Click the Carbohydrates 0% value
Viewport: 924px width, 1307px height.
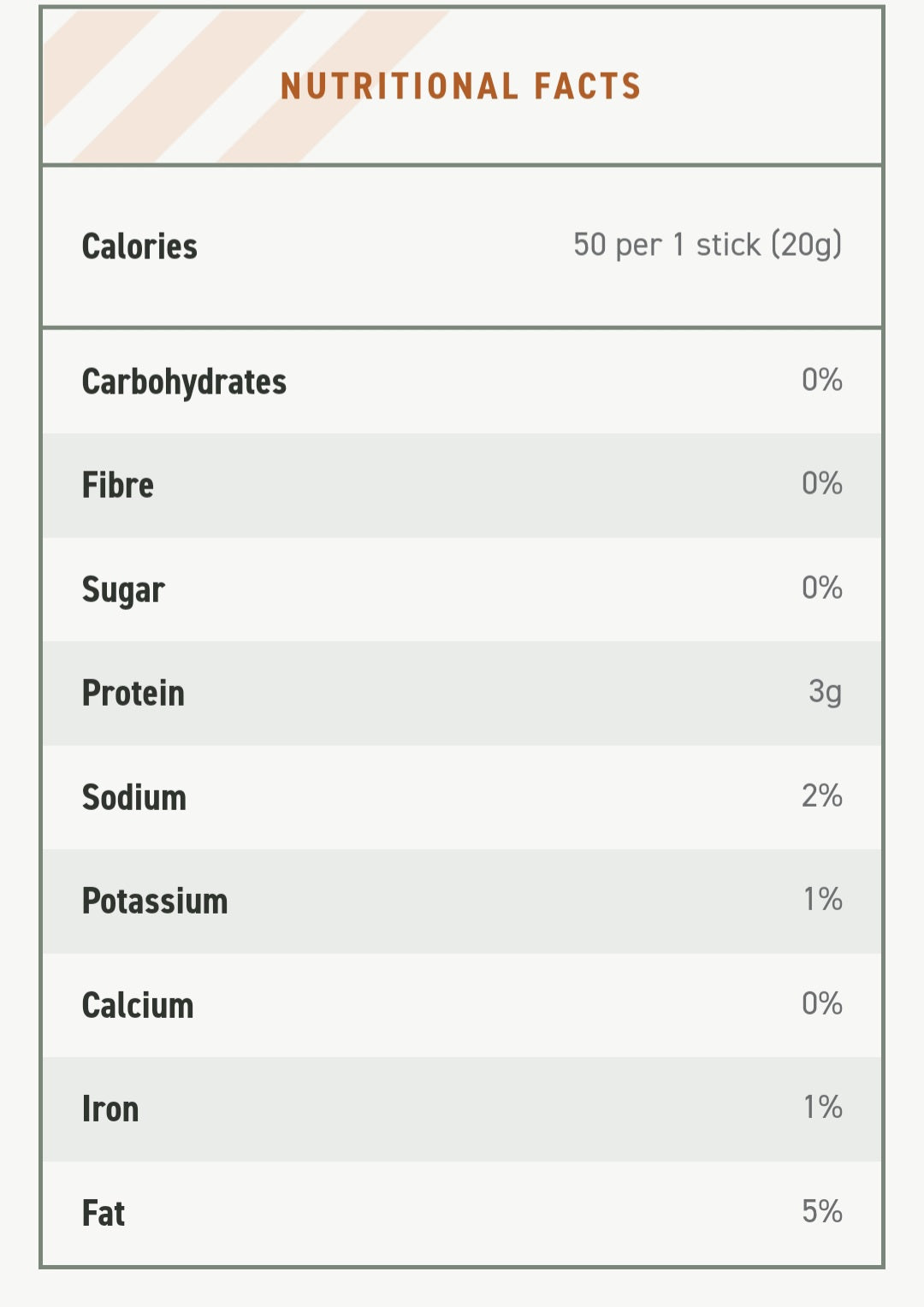[822, 380]
